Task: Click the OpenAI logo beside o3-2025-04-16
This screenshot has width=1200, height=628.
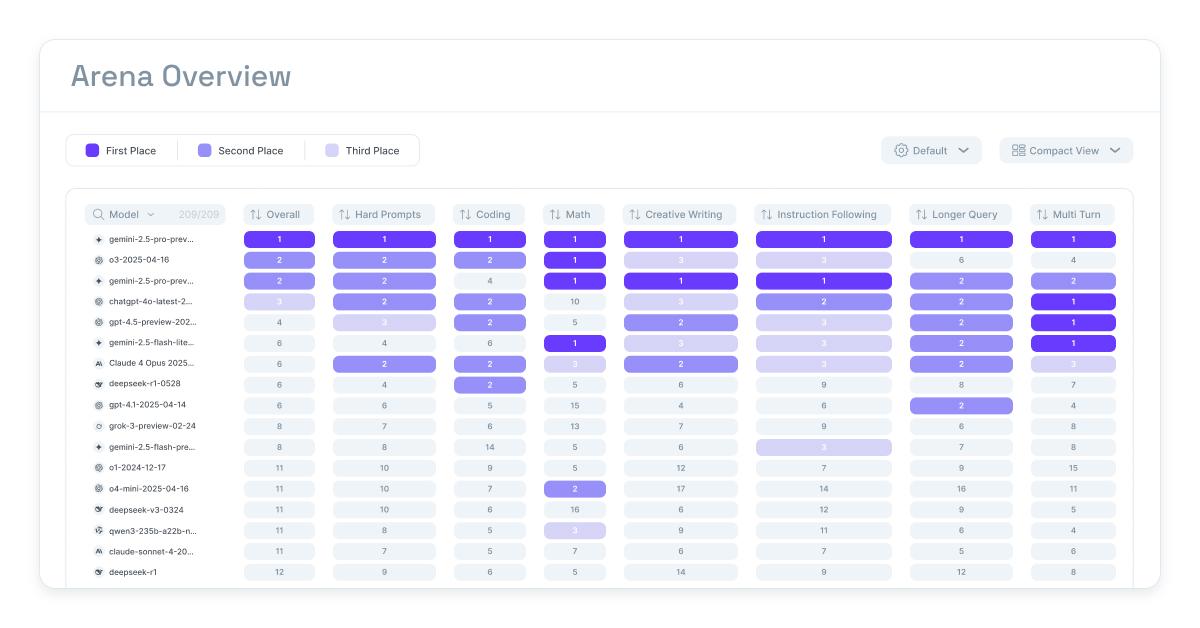Action: coord(99,260)
